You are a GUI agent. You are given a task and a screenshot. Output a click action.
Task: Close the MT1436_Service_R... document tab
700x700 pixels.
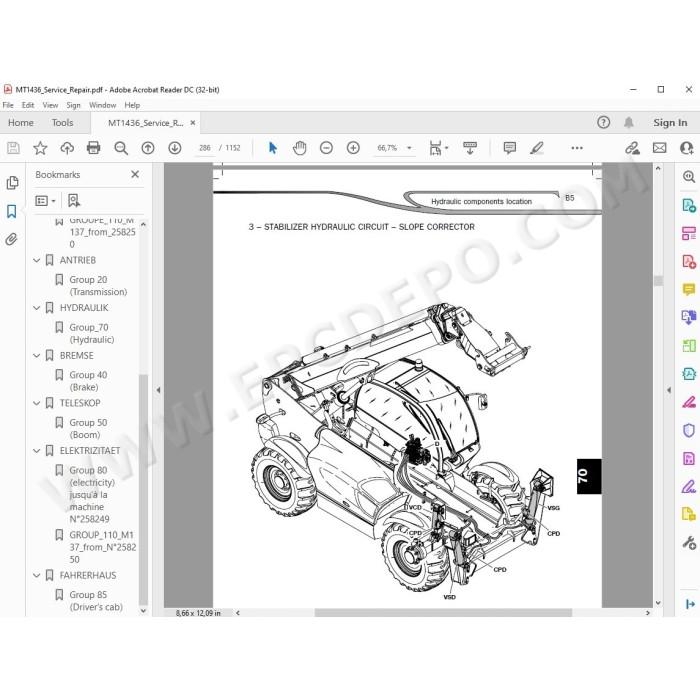click(193, 122)
